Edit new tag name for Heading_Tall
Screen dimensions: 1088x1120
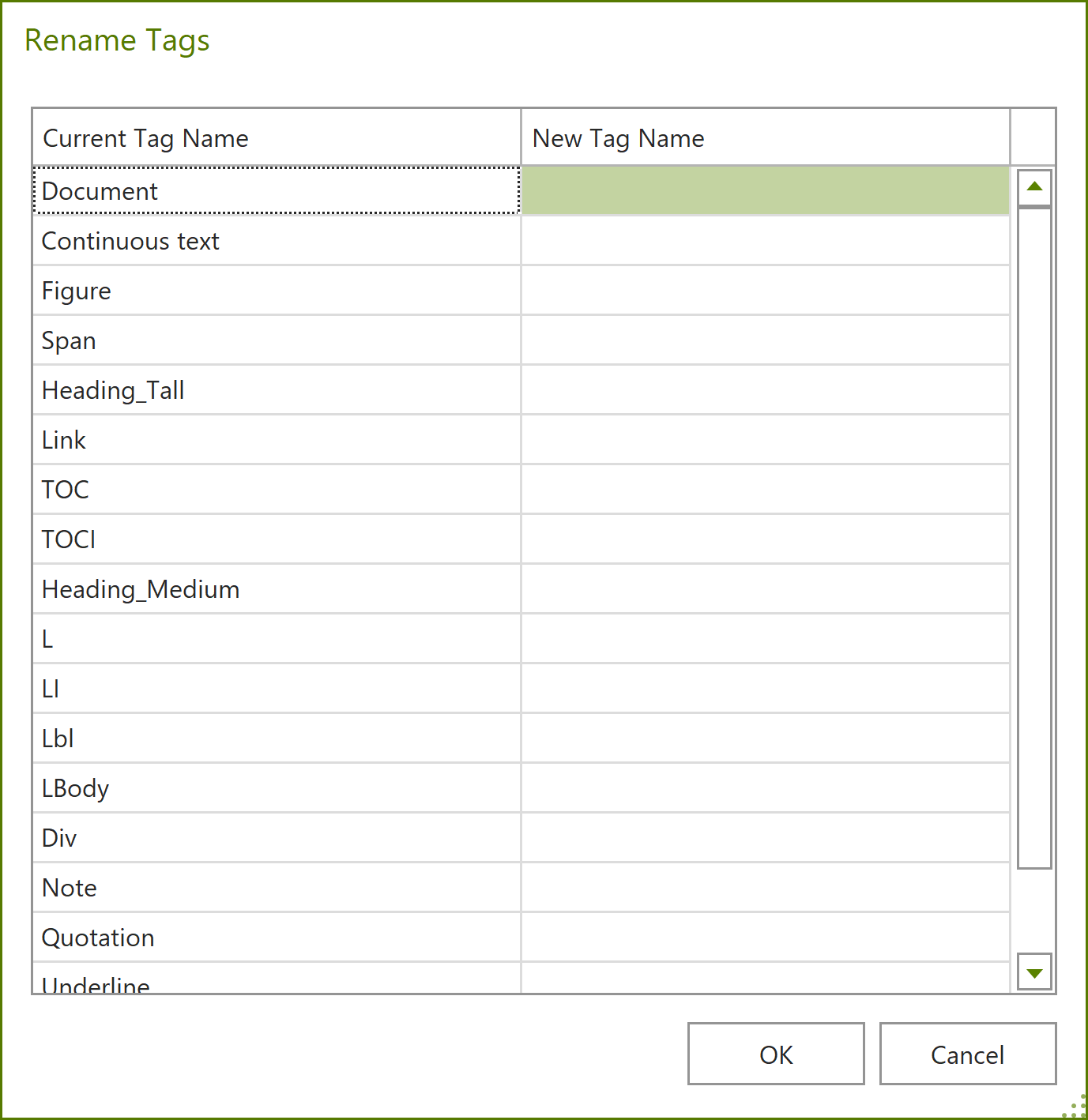[766, 389]
